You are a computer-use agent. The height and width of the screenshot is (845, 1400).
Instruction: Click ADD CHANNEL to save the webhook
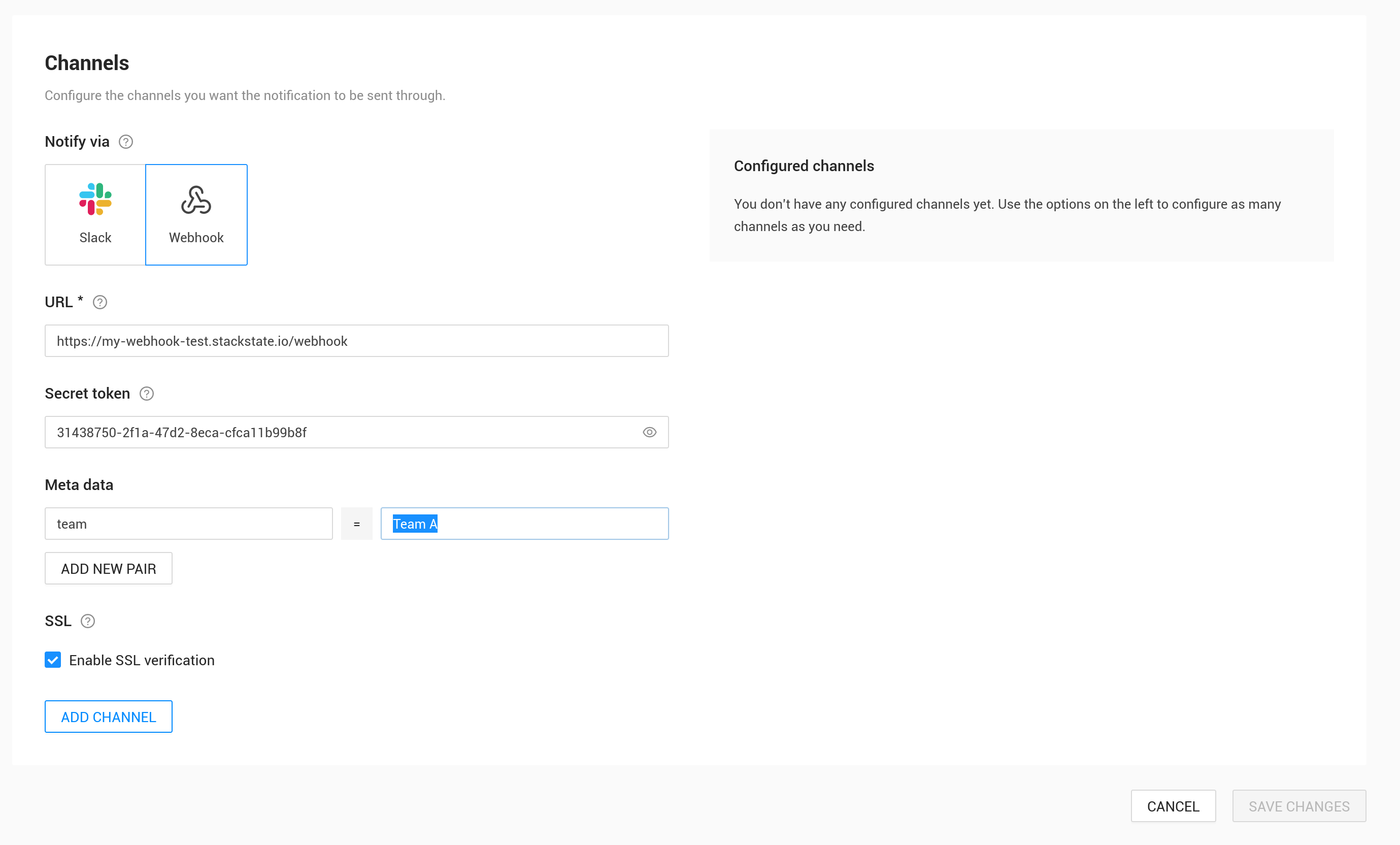108,717
